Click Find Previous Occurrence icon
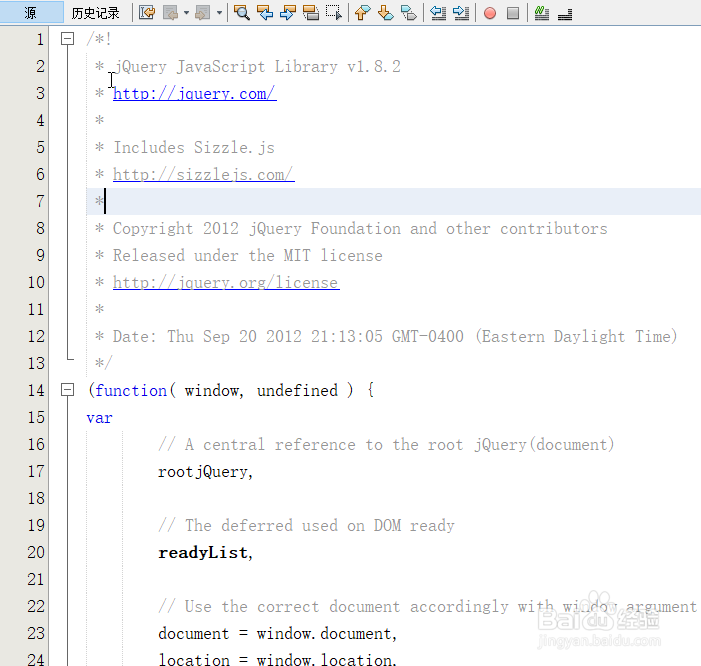 tap(265, 13)
